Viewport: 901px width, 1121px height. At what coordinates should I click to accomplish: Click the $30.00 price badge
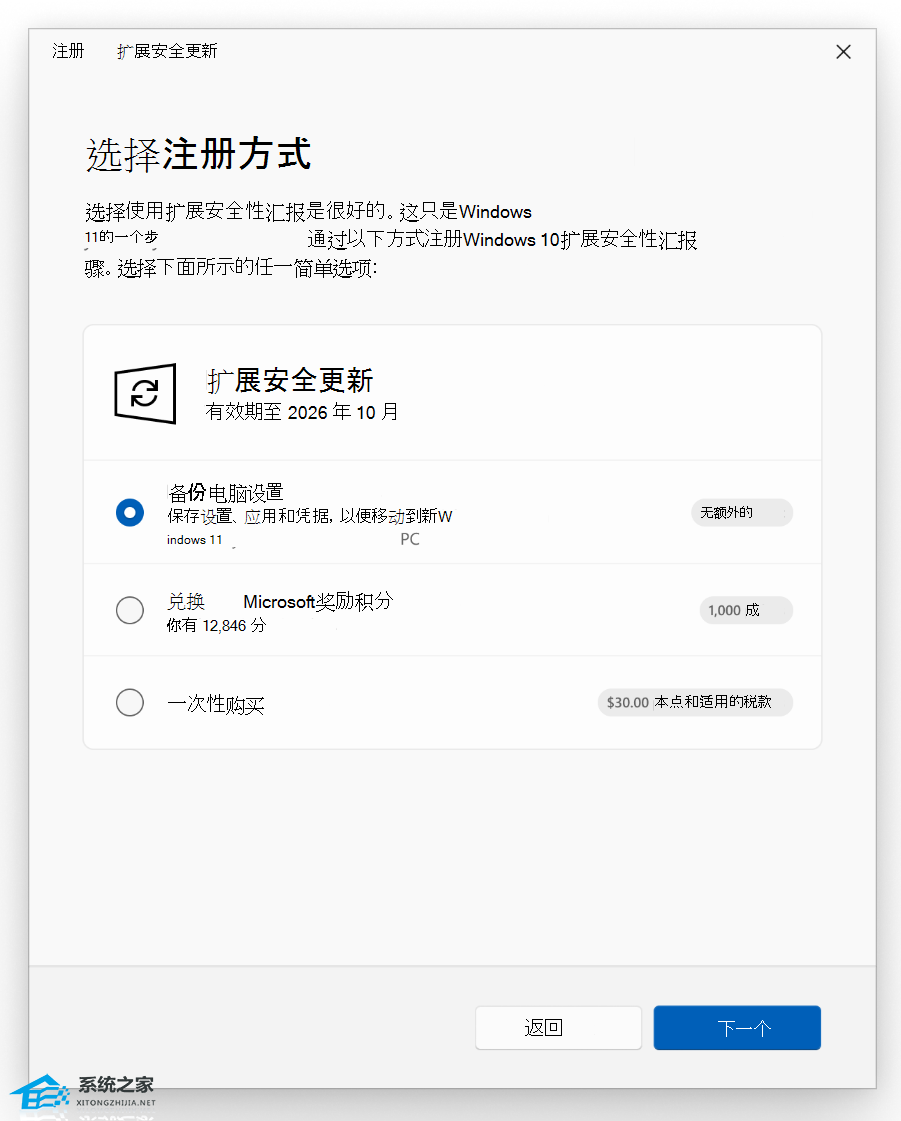(695, 702)
